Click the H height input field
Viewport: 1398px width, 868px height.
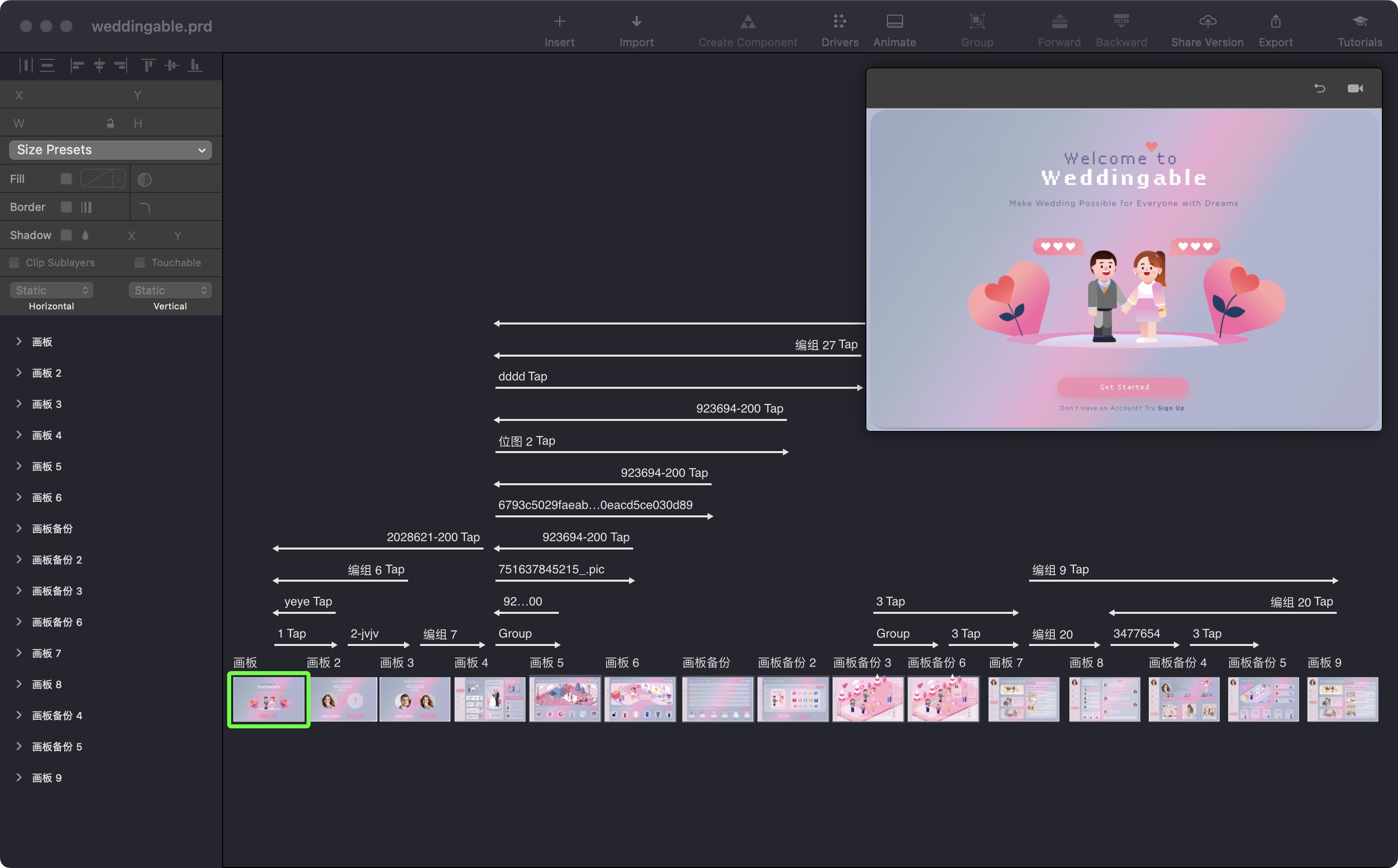(x=175, y=124)
